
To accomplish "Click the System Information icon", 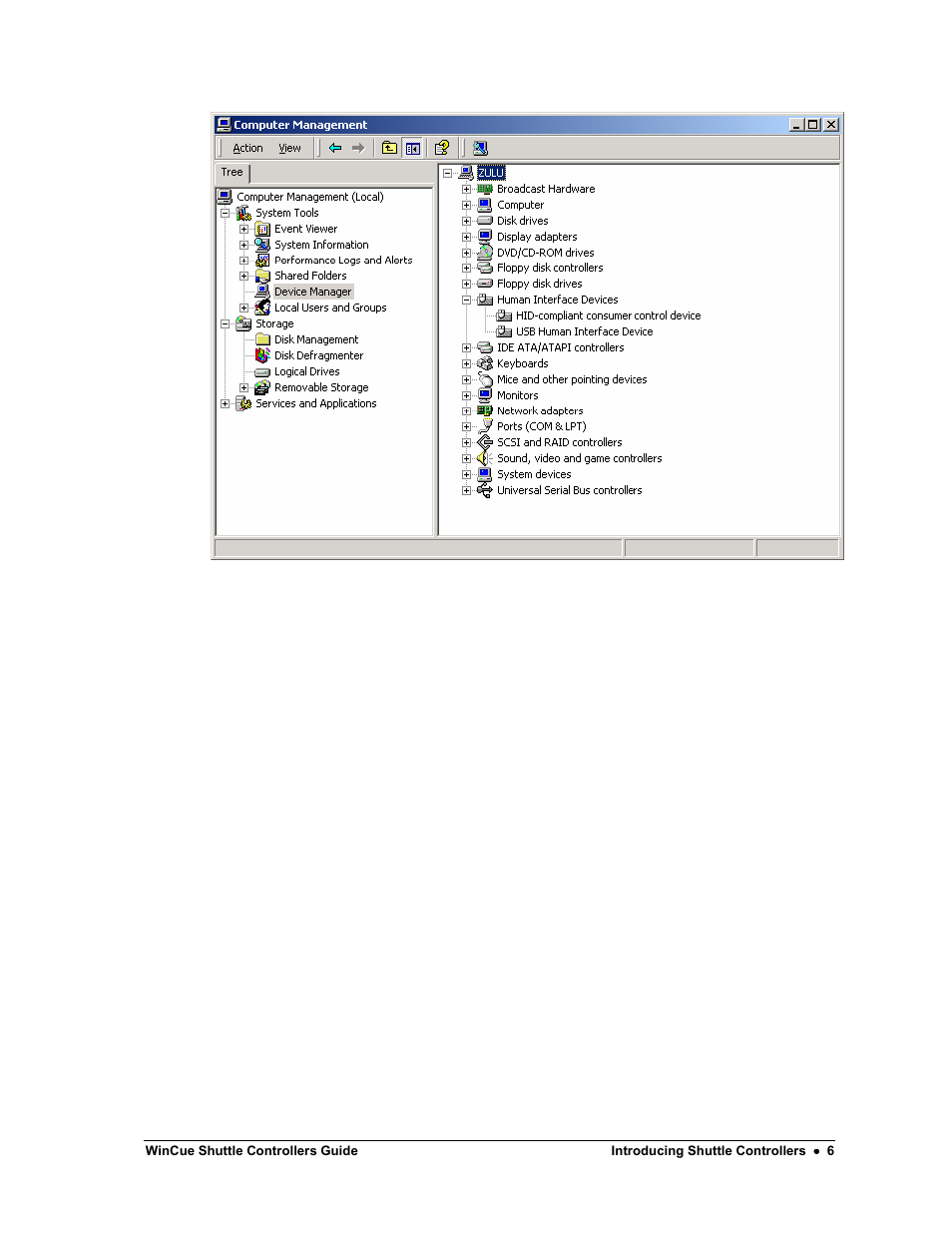I will point(262,245).
